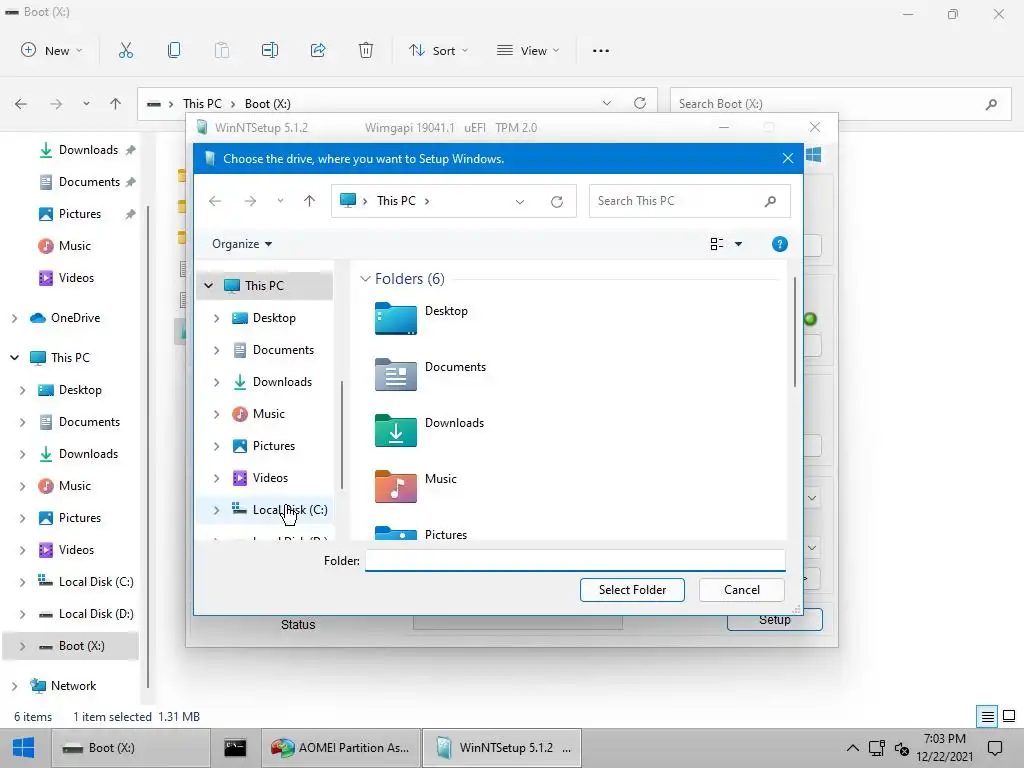Image resolution: width=1024 pixels, height=768 pixels.
Task: Click the Windows Start button
Action: (24, 748)
